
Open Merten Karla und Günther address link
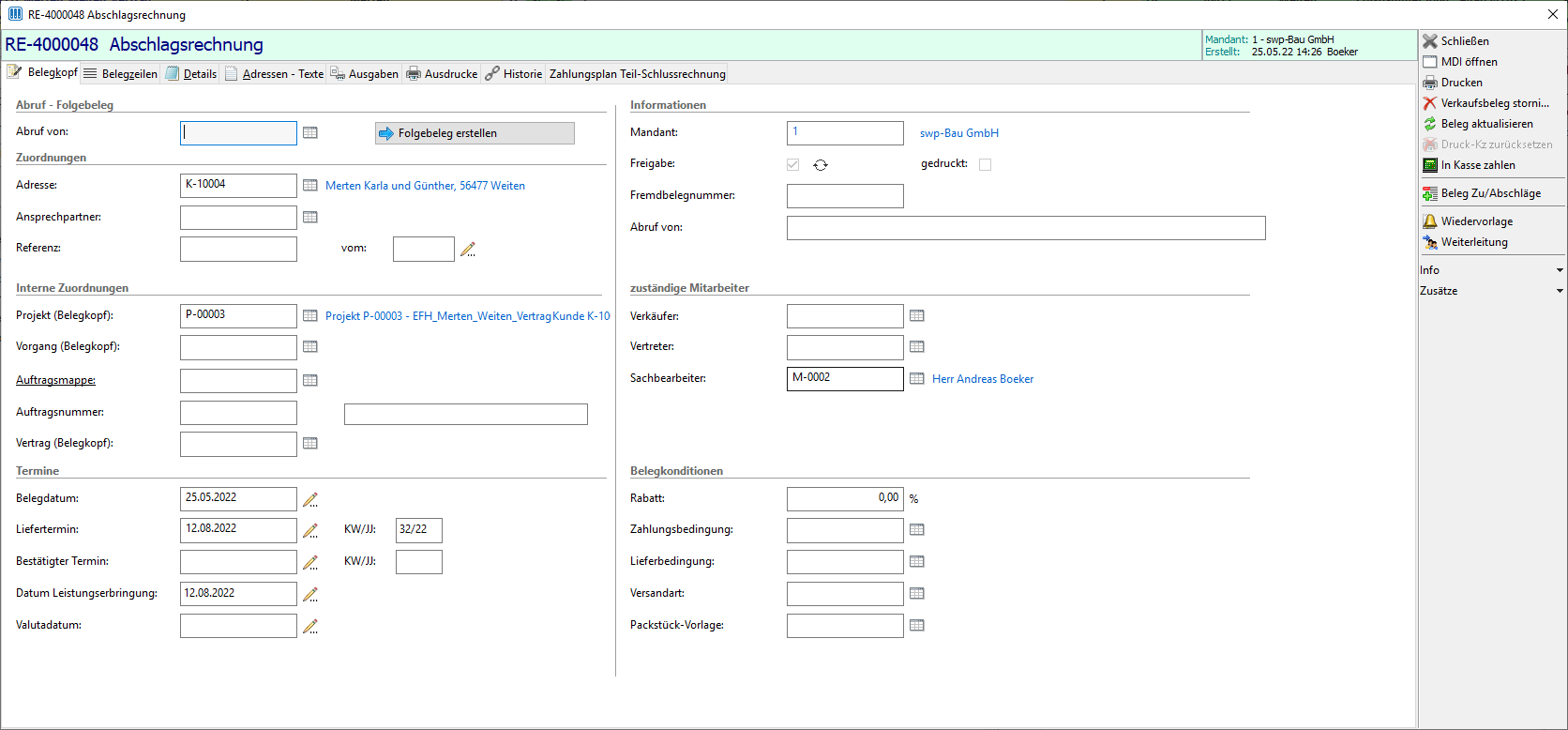click(425, 186)
